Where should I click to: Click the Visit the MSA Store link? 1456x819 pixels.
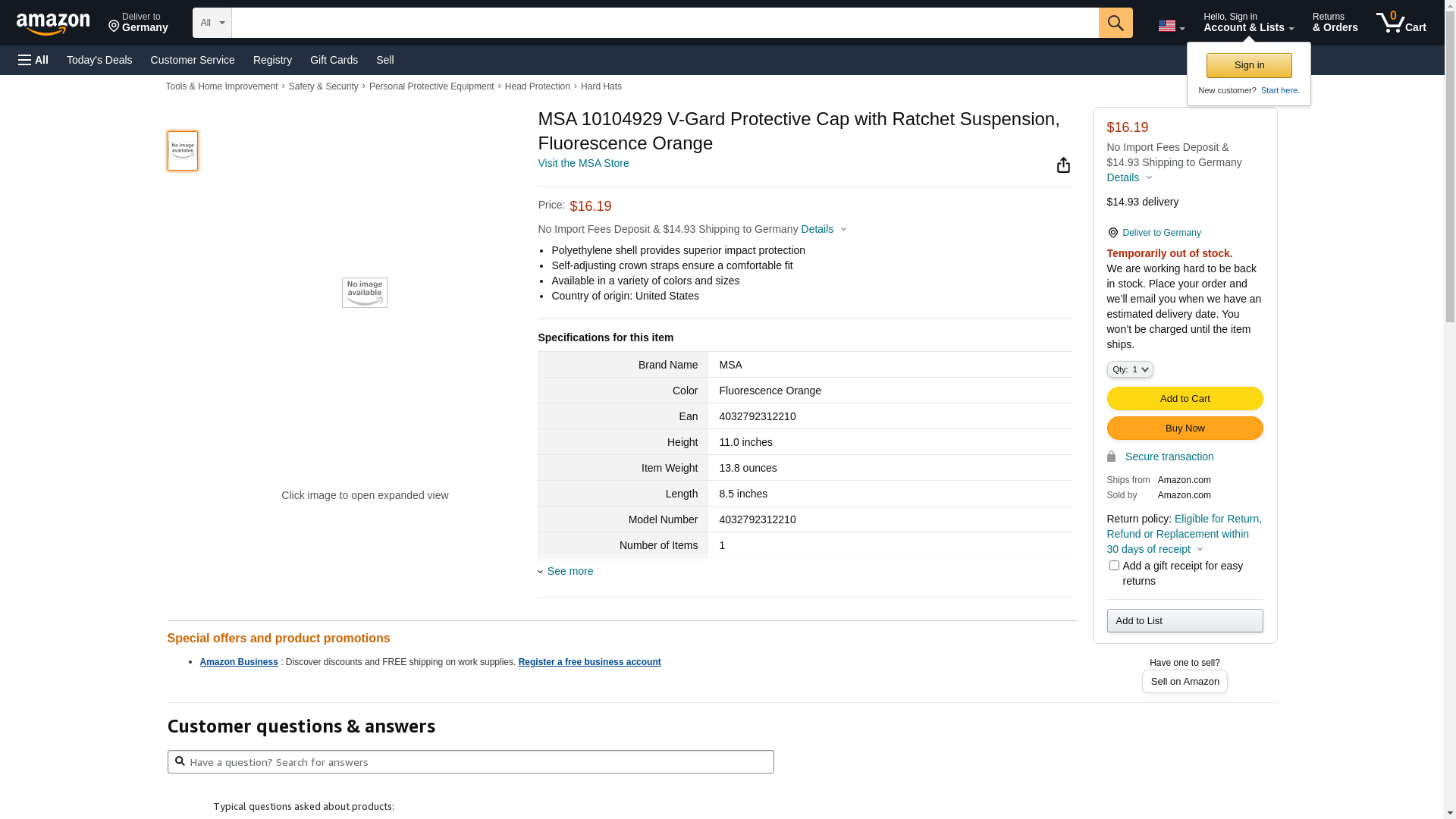[582, 163]
